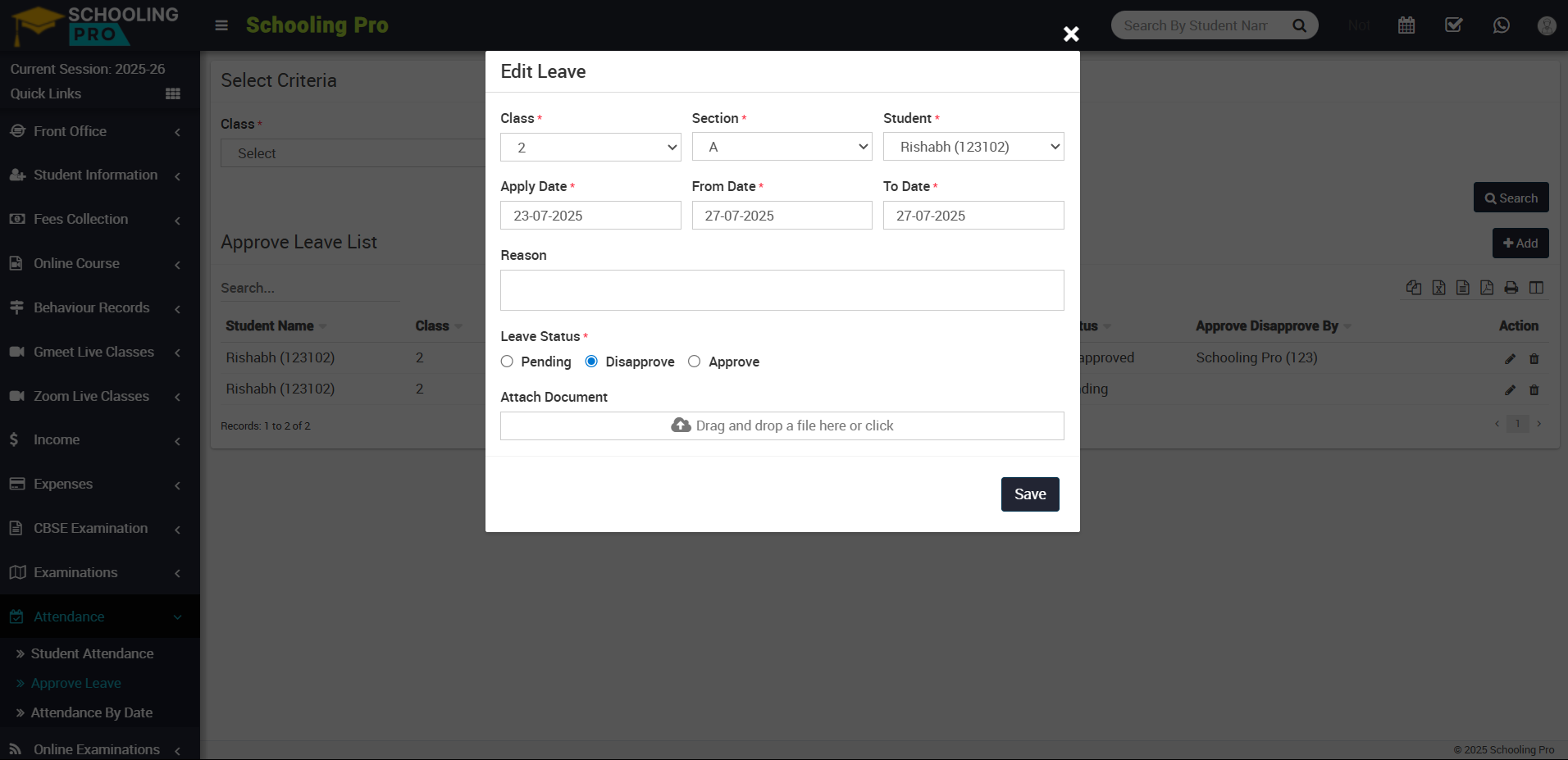The height and width of the screenshot is (760, 1568).
Task: Export the leave list to CSV
Action: click(1463, 288)
